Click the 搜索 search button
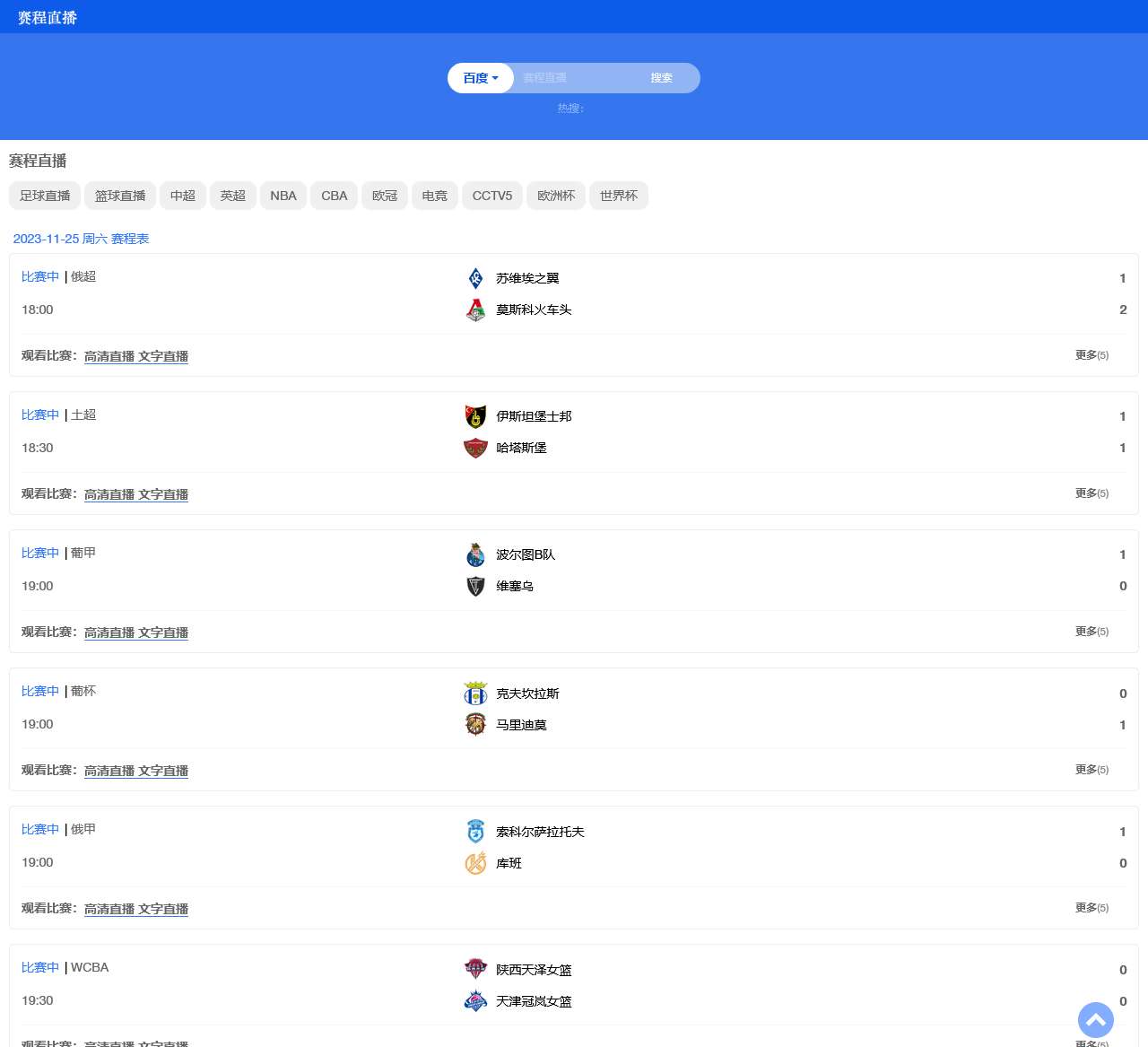The height and width of the screenshot is (1047, 1148). coord(662,78)
